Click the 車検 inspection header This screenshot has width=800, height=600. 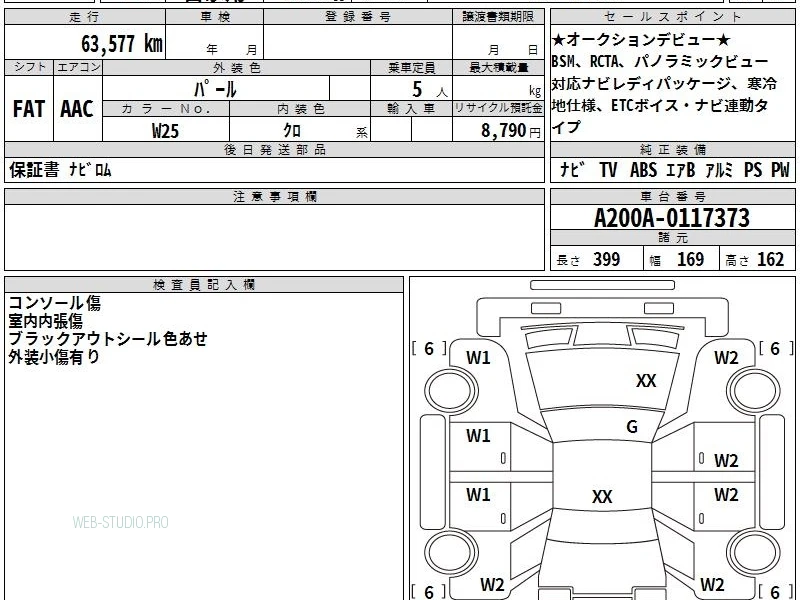pos(215,17)
